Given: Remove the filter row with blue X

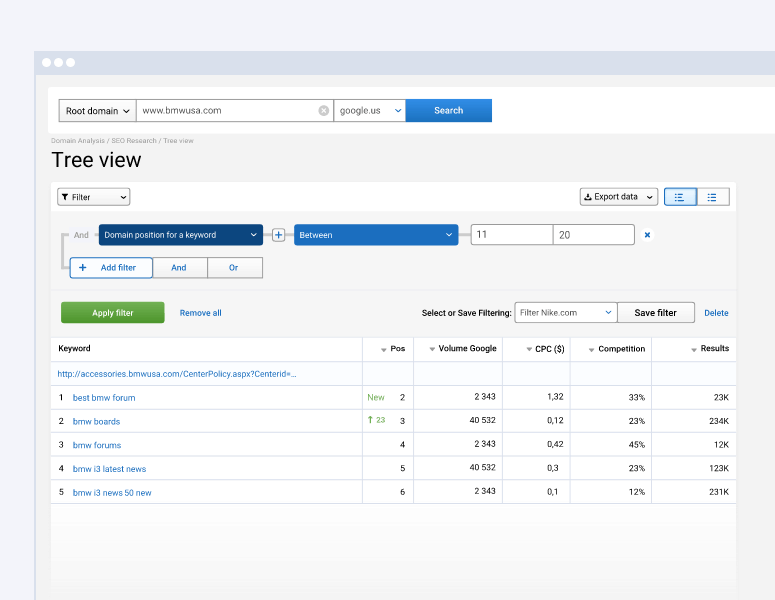Looking at the screenshot, I should pyautogui.click(x=647, y=235).
